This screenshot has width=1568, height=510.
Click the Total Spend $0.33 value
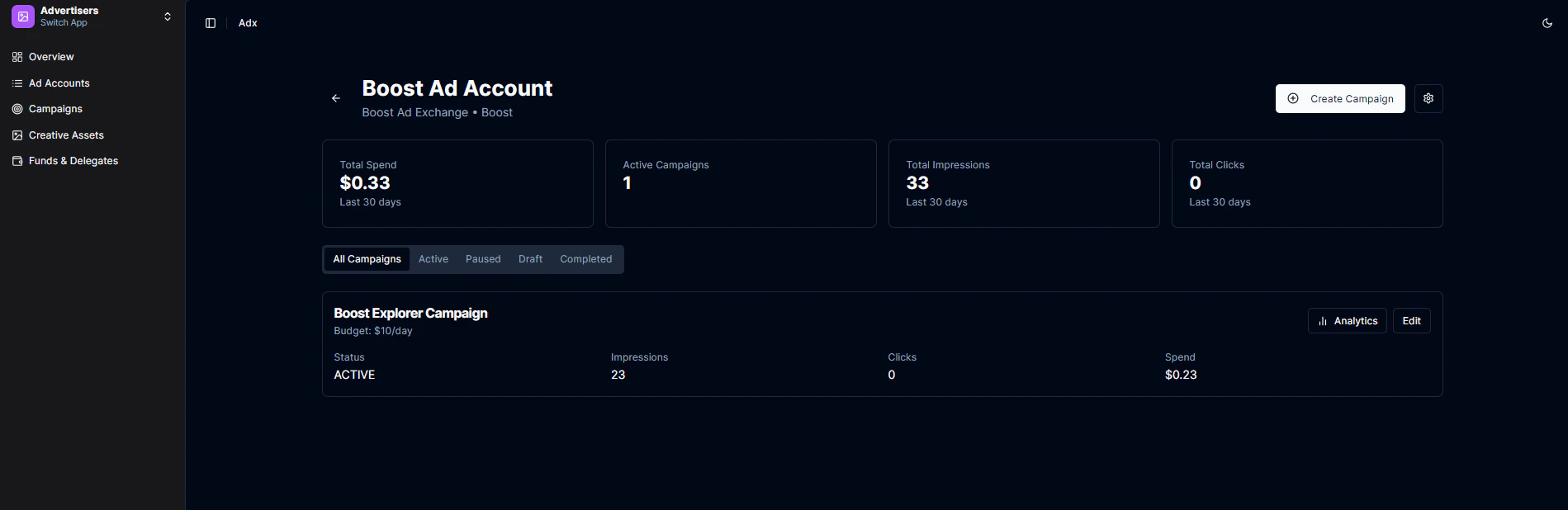coord(365,183)
